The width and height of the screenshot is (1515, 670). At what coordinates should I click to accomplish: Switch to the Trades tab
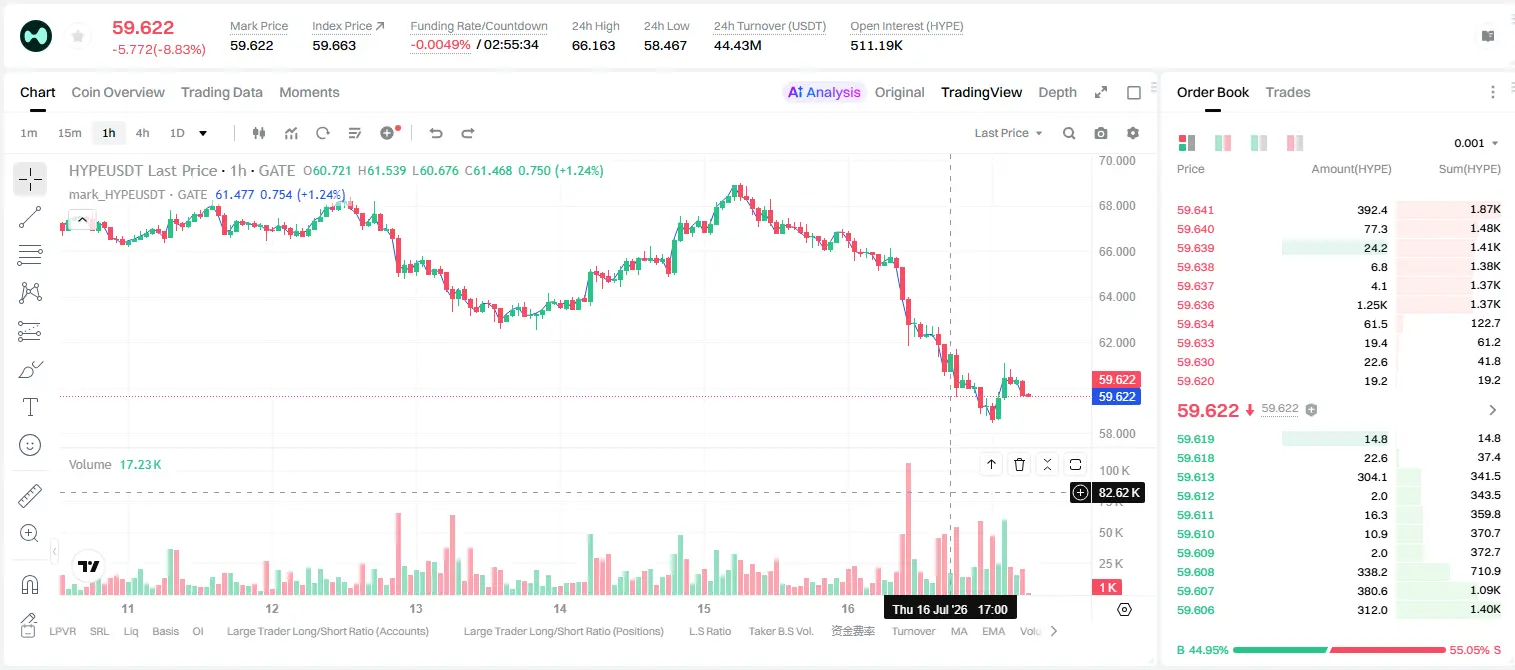[1287, 92]
